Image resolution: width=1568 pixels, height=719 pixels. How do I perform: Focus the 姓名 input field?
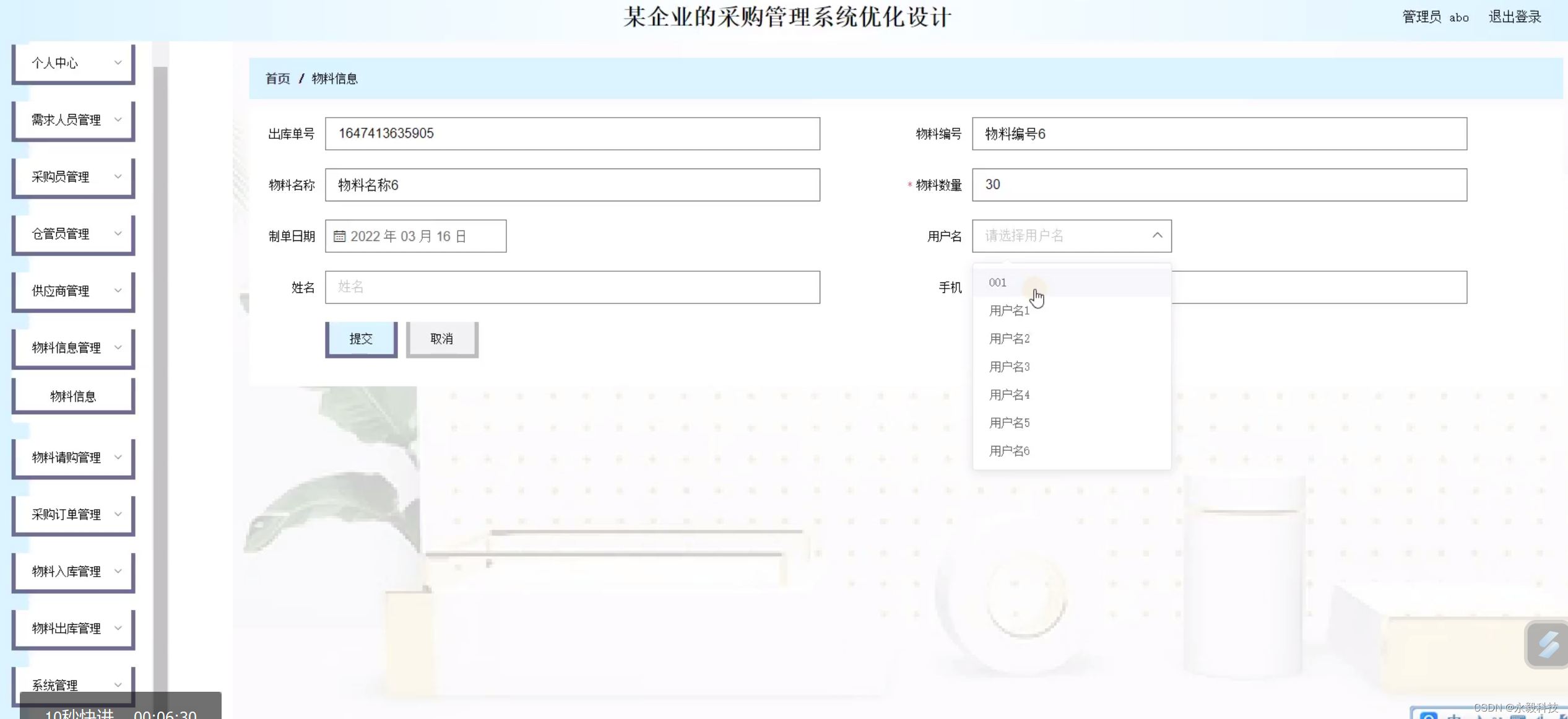(572, 287)
